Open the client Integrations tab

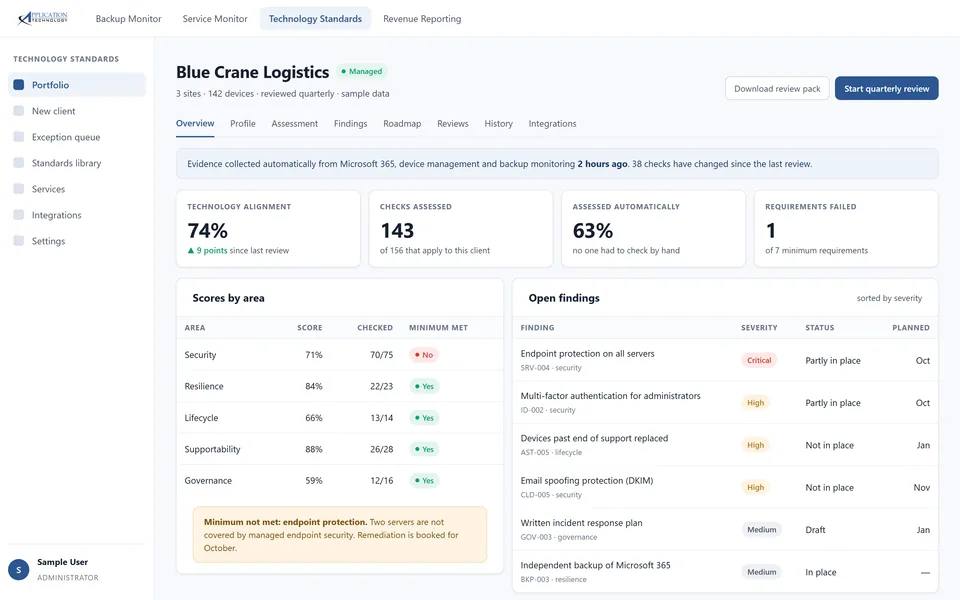tap(552, 124)
